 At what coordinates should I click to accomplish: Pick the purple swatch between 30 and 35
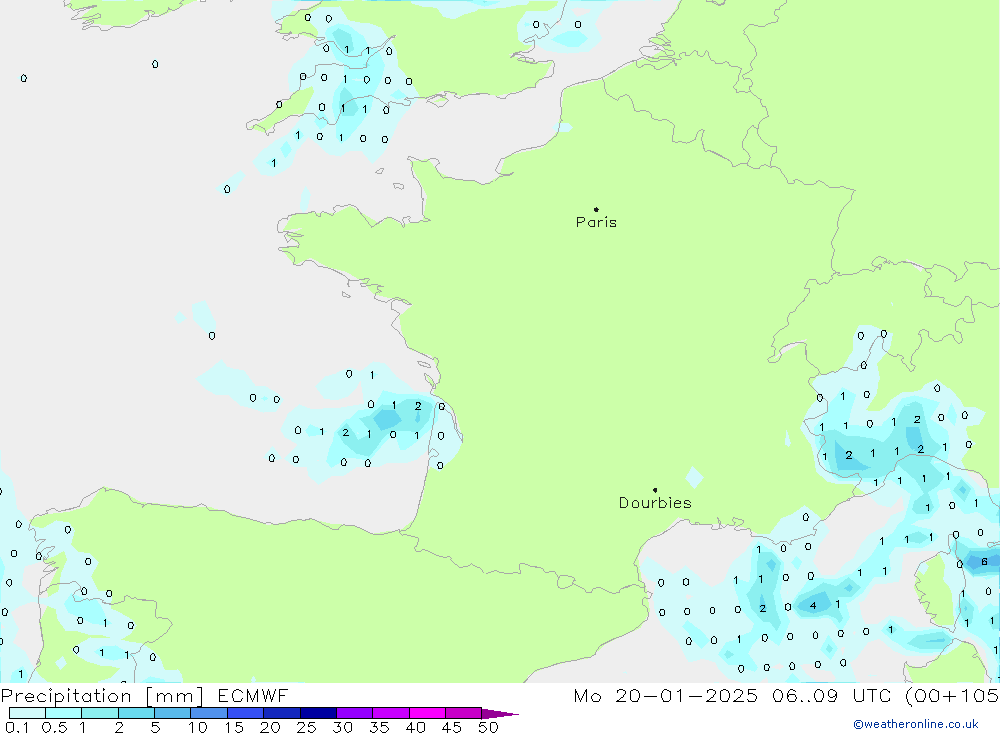click(x=354, y=713)
